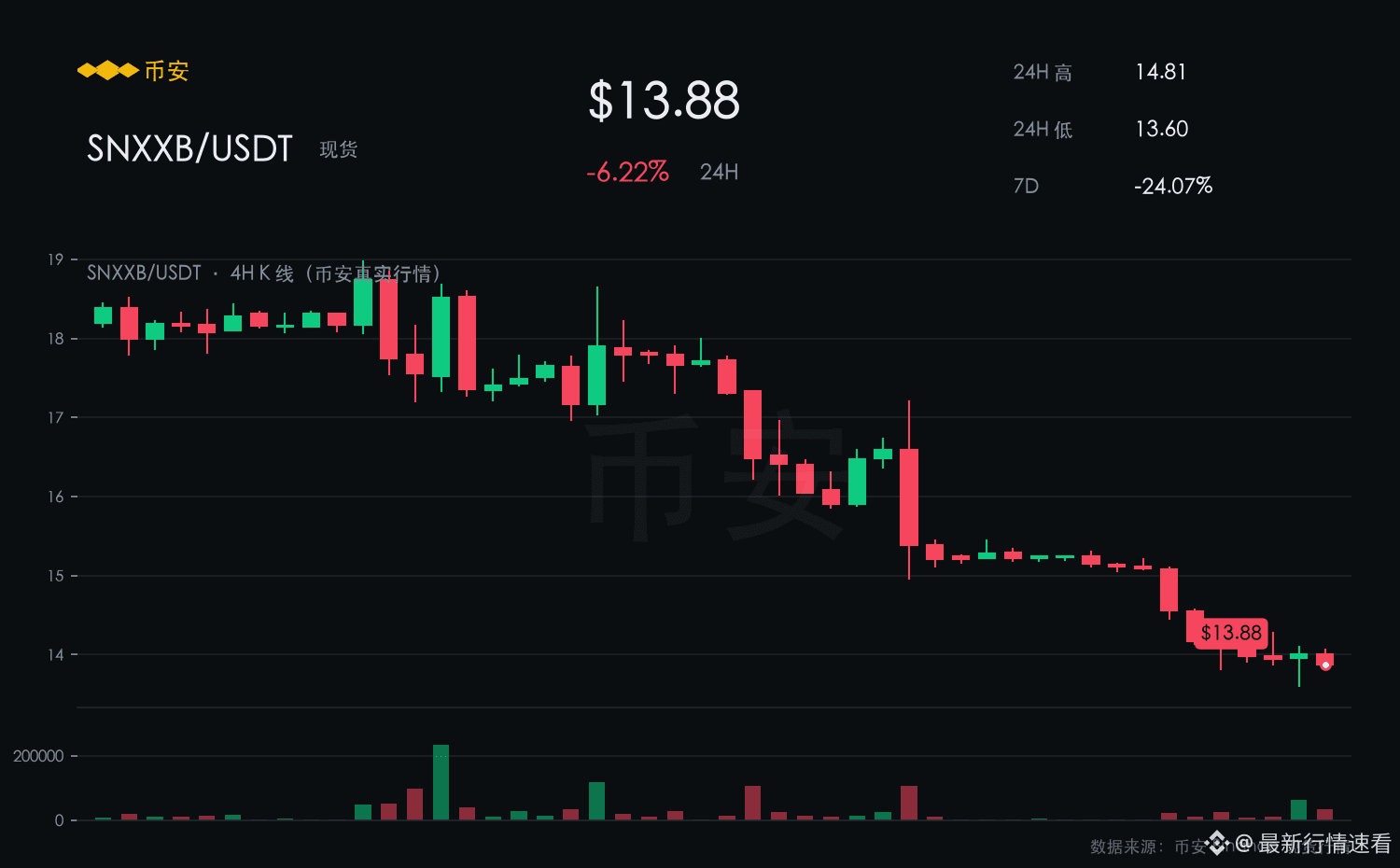Click the 现货 spot label

(x=339, y=149)
